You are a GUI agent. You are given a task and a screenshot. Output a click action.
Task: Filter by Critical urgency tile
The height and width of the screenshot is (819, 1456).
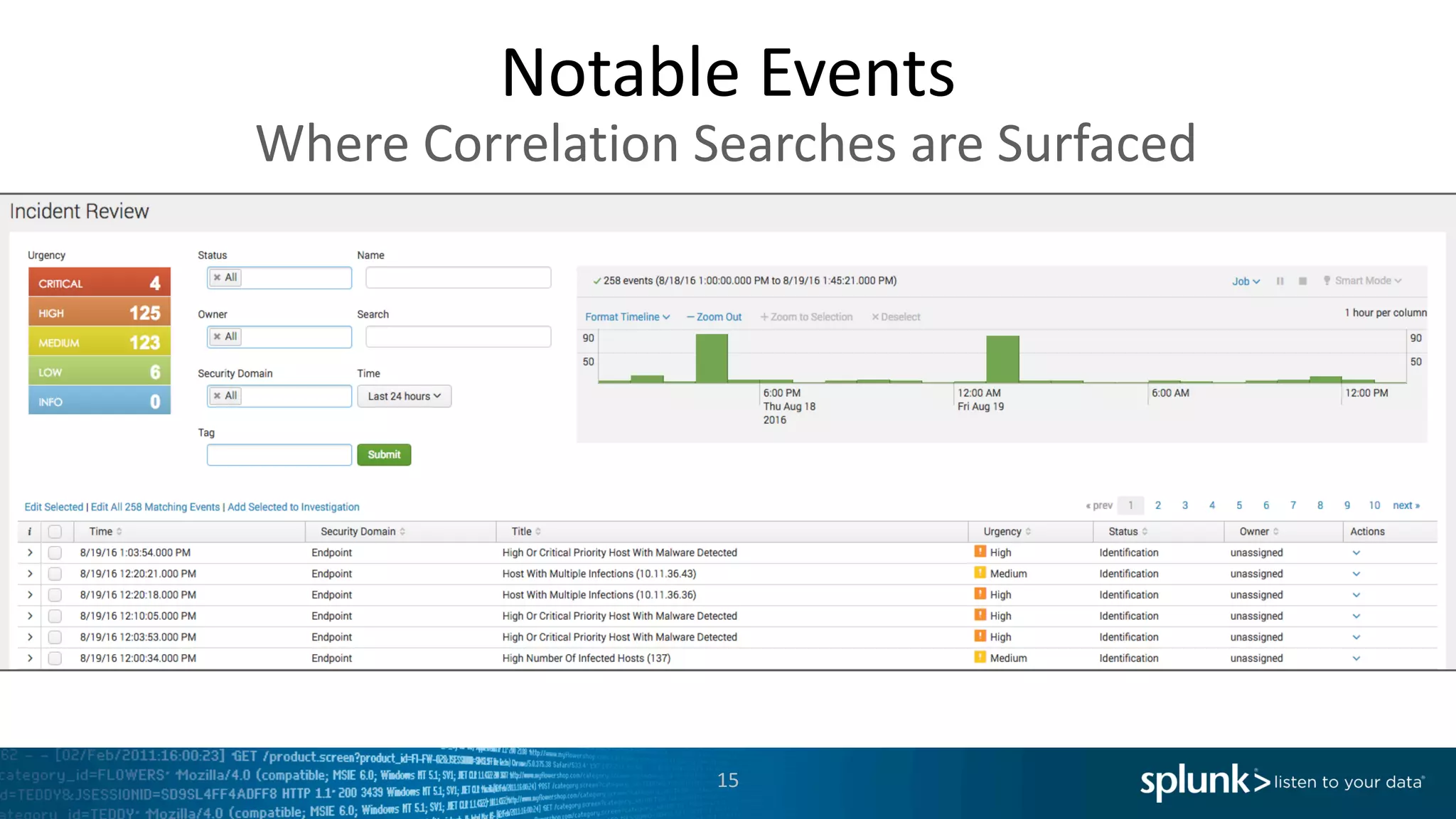pos(100,282)
